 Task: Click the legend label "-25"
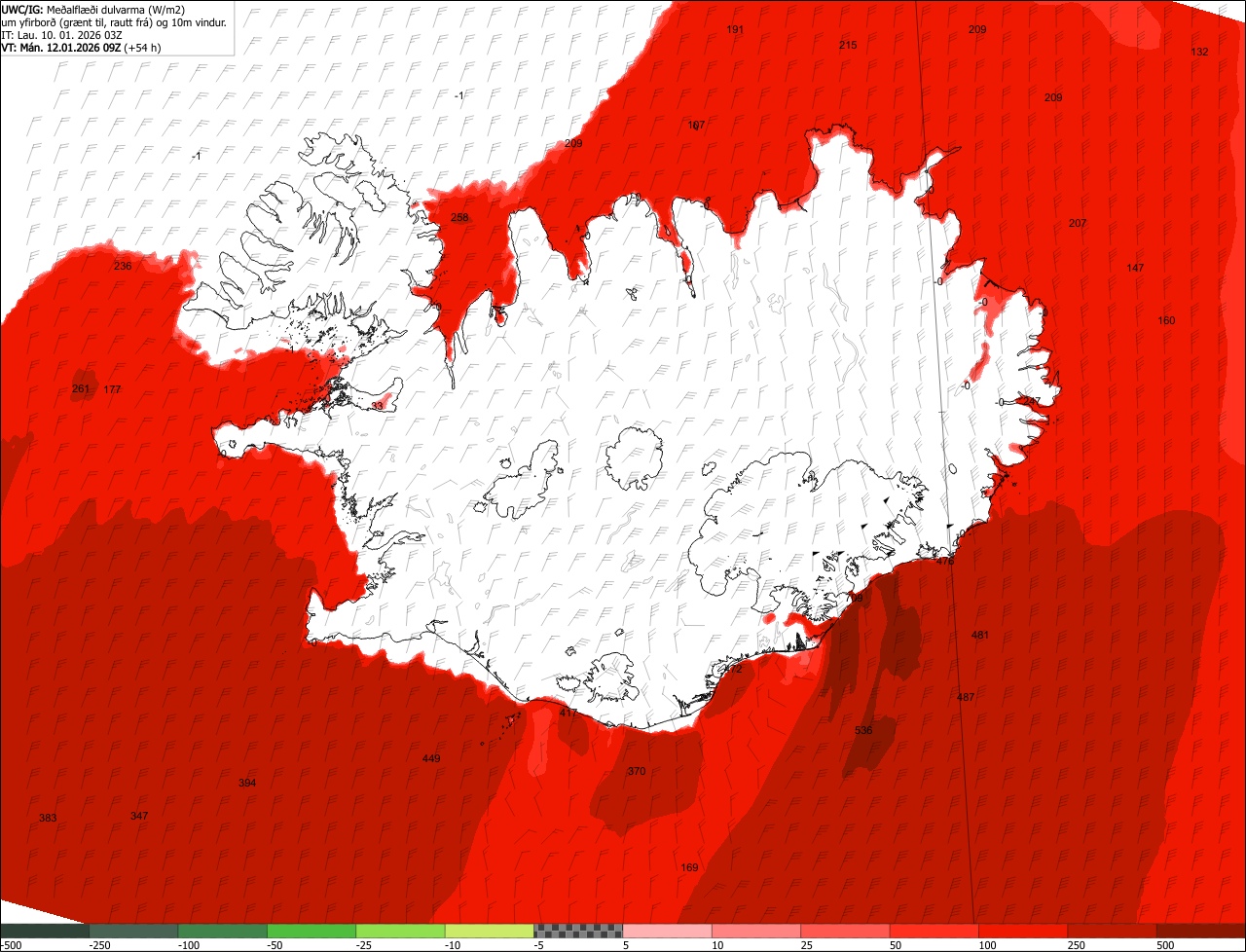(x=364, y=945)
